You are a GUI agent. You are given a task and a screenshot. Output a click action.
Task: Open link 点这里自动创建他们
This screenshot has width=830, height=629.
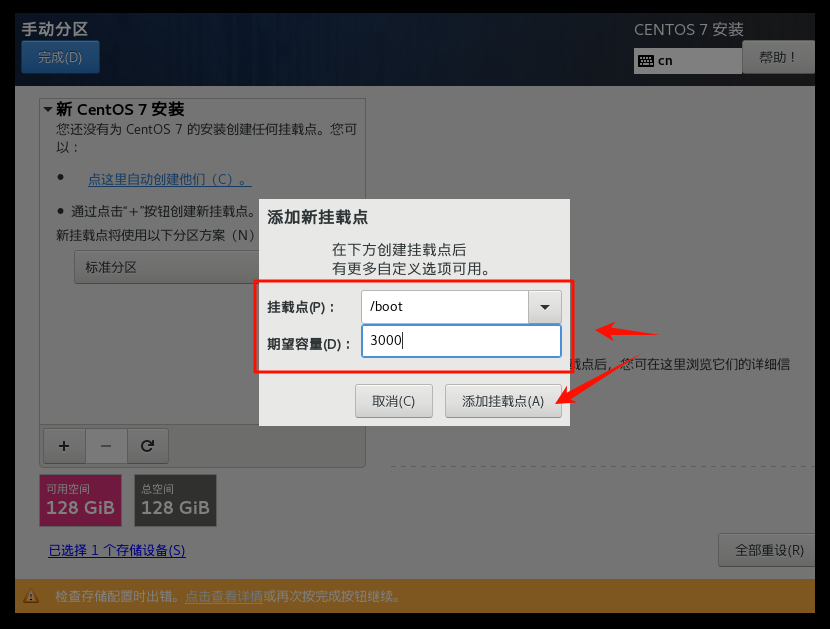pyautogui.click(x=168, y=179)
